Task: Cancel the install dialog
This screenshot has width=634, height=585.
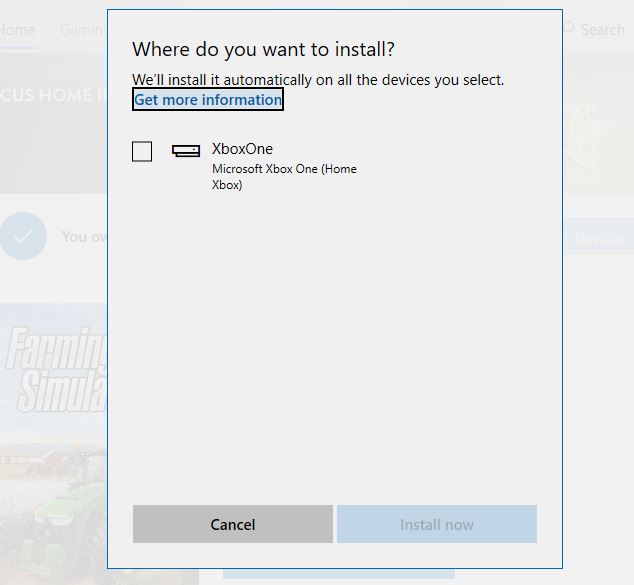Action: [233, 524]
